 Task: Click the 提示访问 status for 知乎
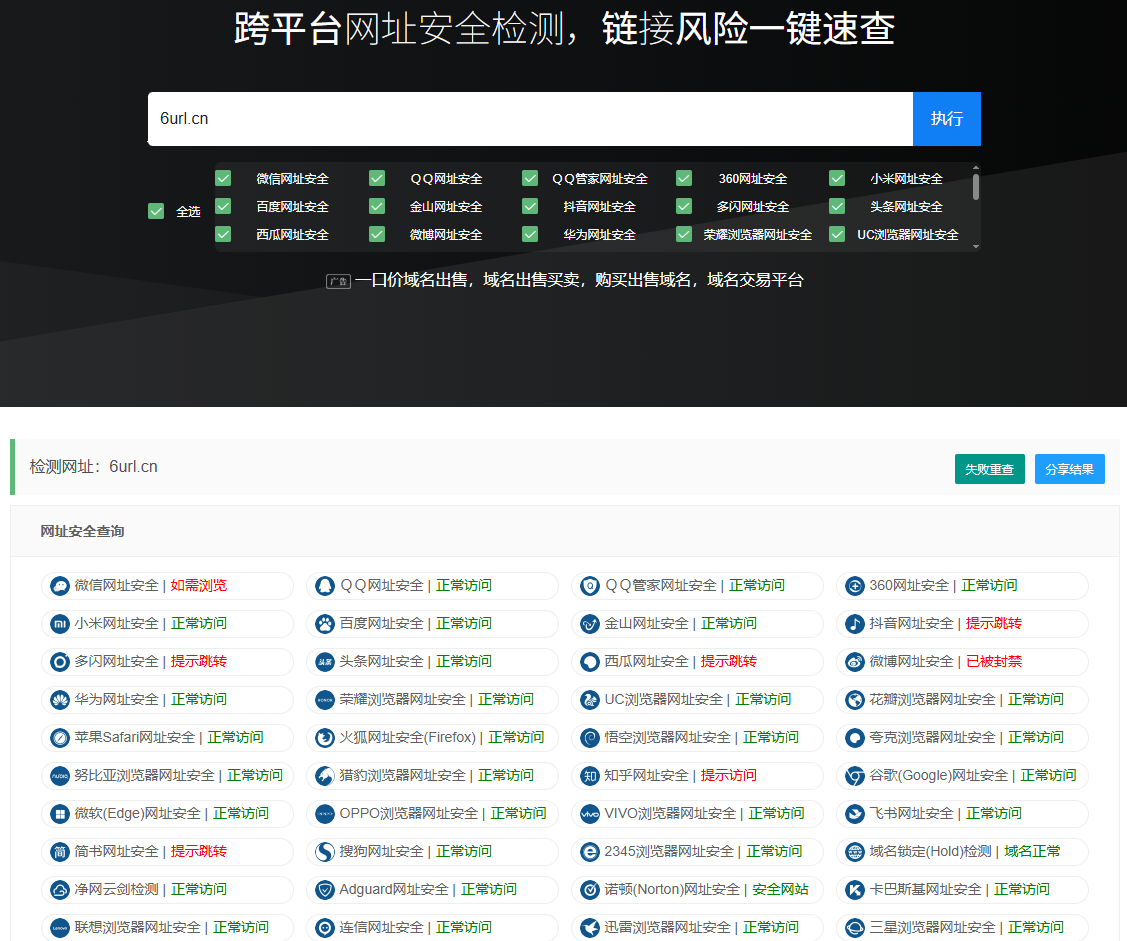(x=729, y=775)
